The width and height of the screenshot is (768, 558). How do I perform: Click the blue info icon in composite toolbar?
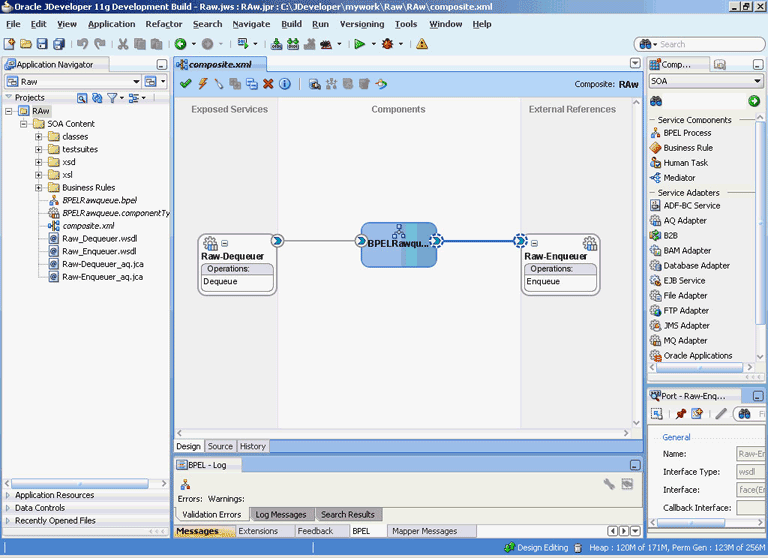pos(285,84)
